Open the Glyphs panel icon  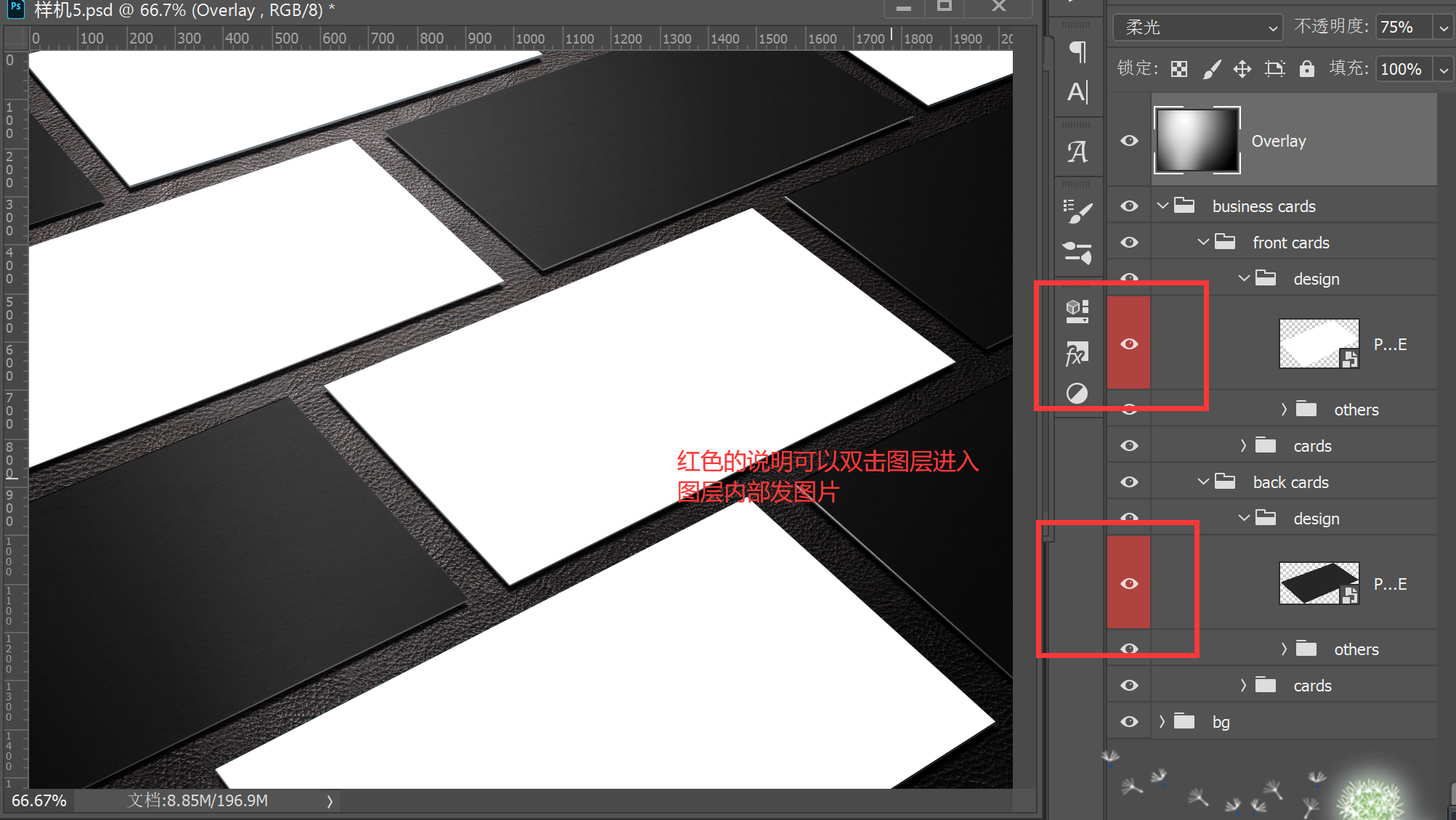tap(1077, 152)
